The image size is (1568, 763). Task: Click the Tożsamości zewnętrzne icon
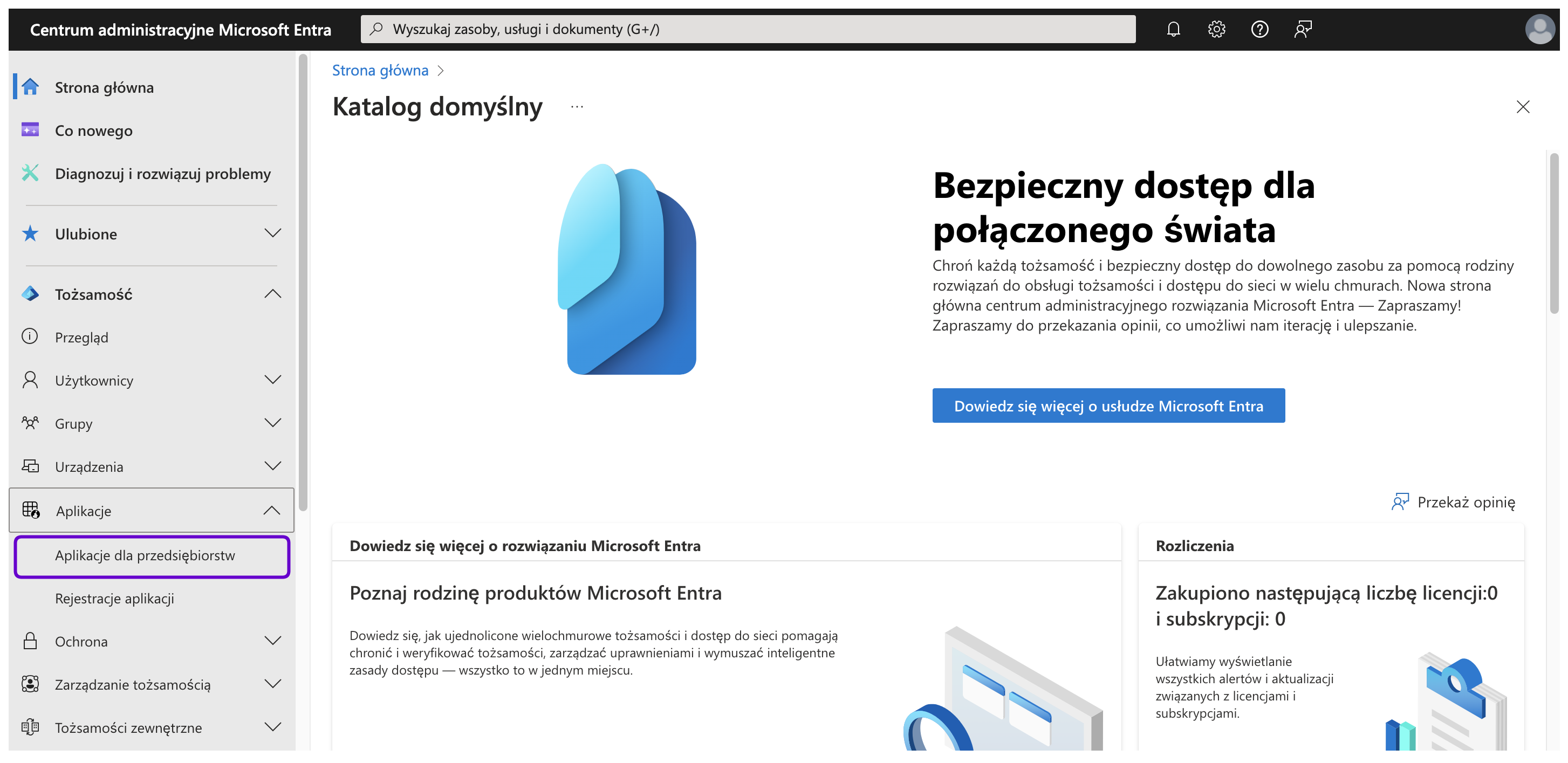(30, 727)
